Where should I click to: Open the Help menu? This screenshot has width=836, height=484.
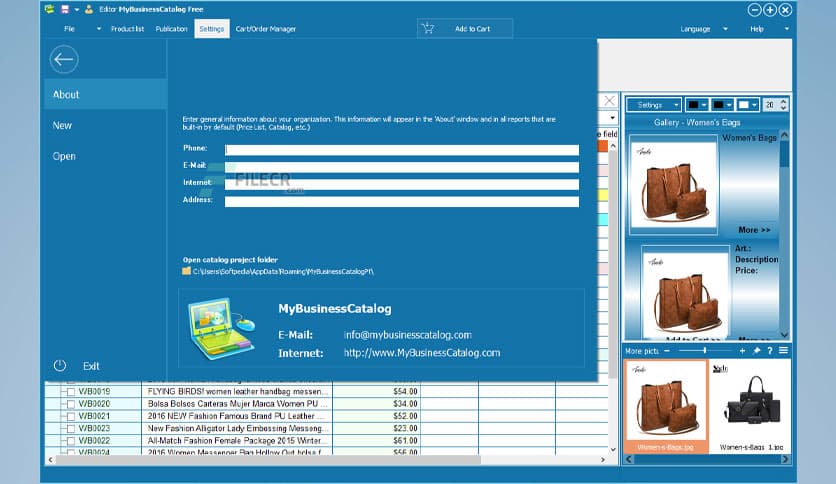[757, 29]
